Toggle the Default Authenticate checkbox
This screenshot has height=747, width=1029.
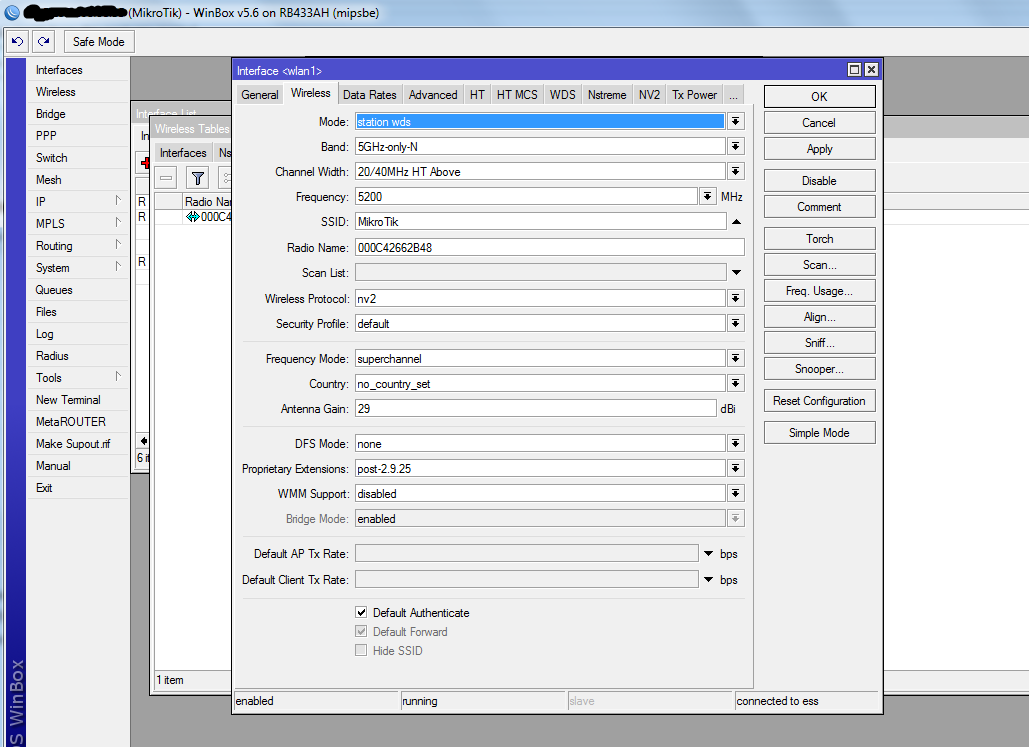coord(361,612)
